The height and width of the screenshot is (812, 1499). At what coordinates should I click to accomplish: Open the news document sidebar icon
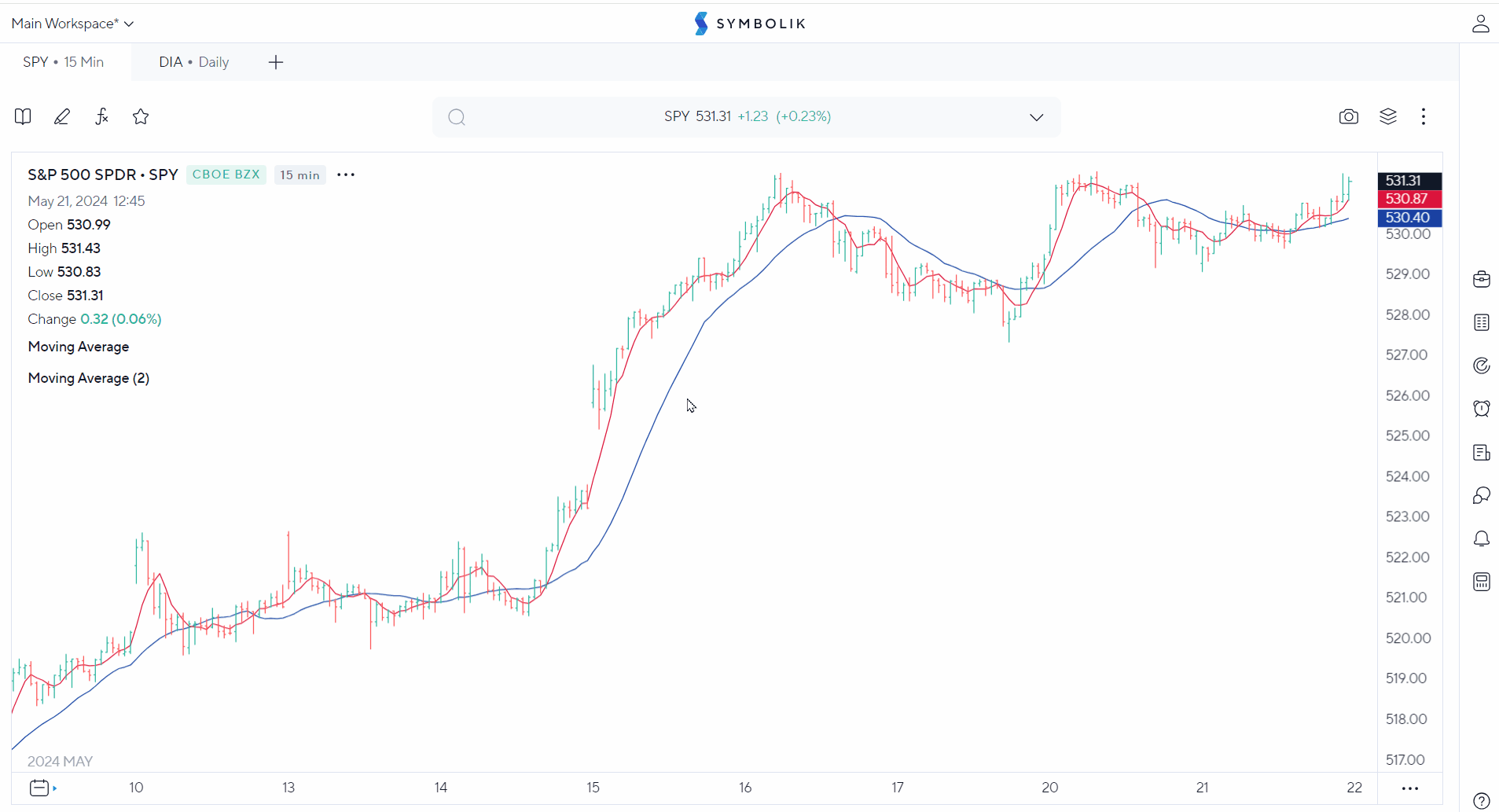click(1482, 452)
